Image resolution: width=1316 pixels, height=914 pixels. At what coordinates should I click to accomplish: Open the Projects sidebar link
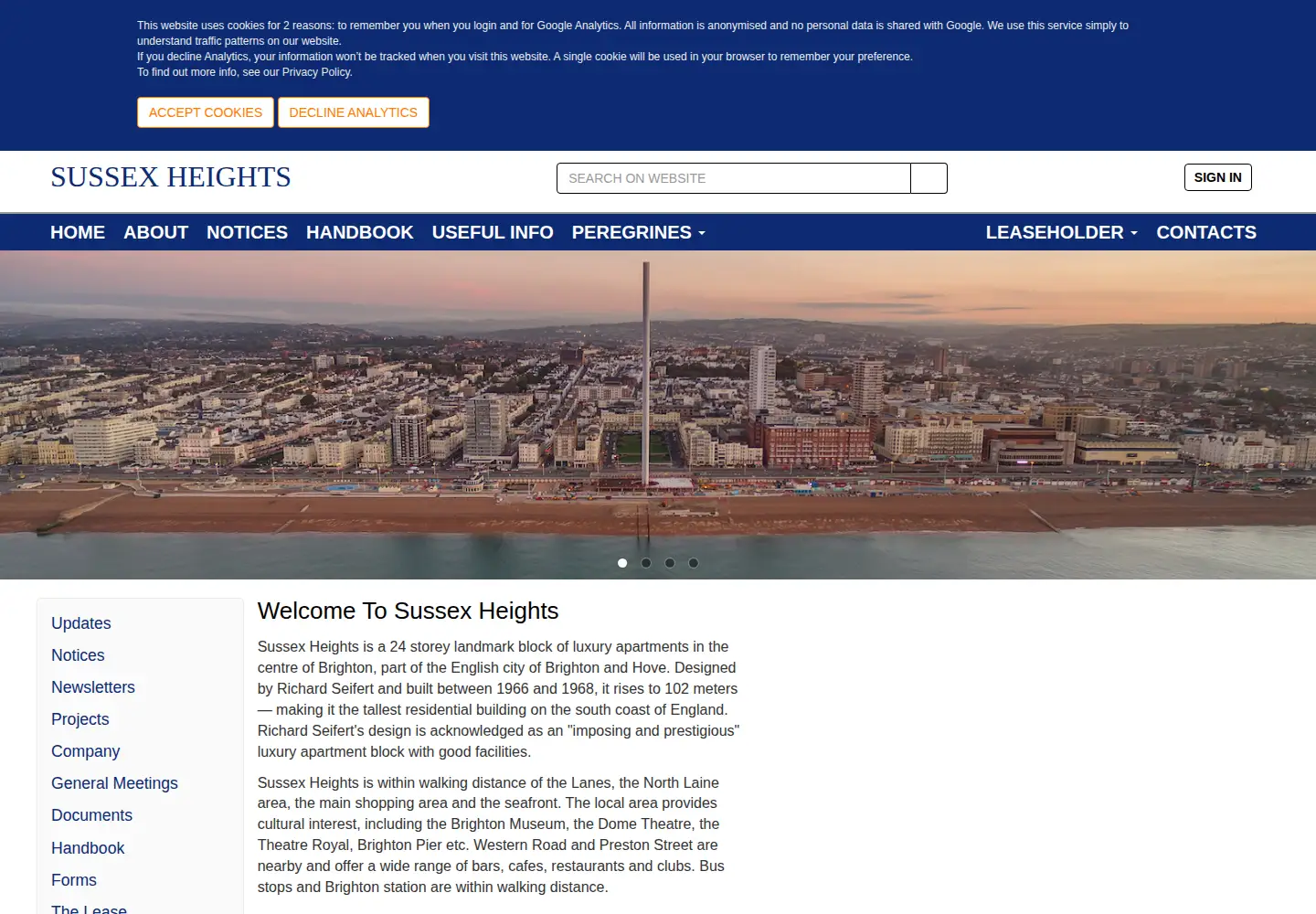coord(80,719)
